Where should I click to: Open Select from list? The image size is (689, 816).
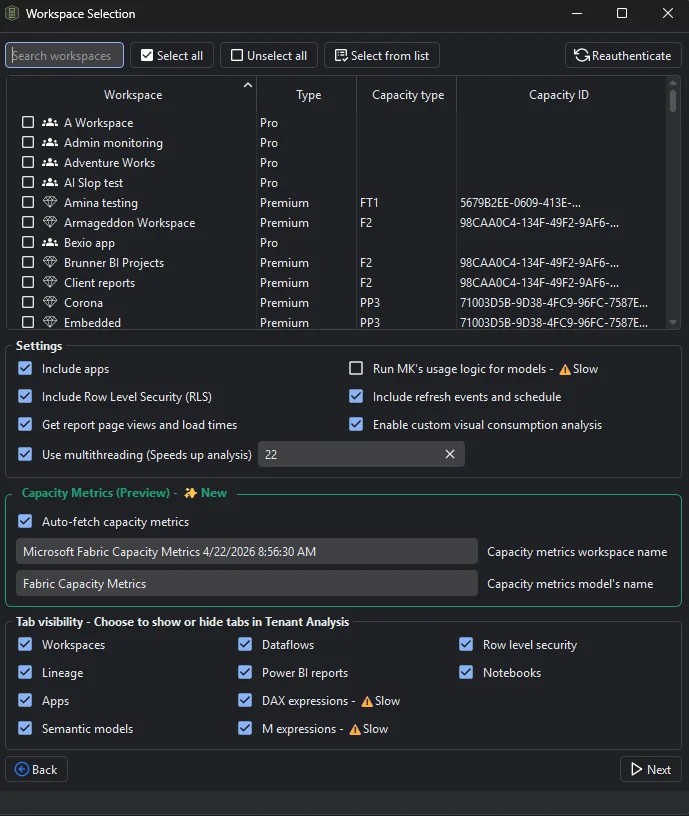point(382,55)
